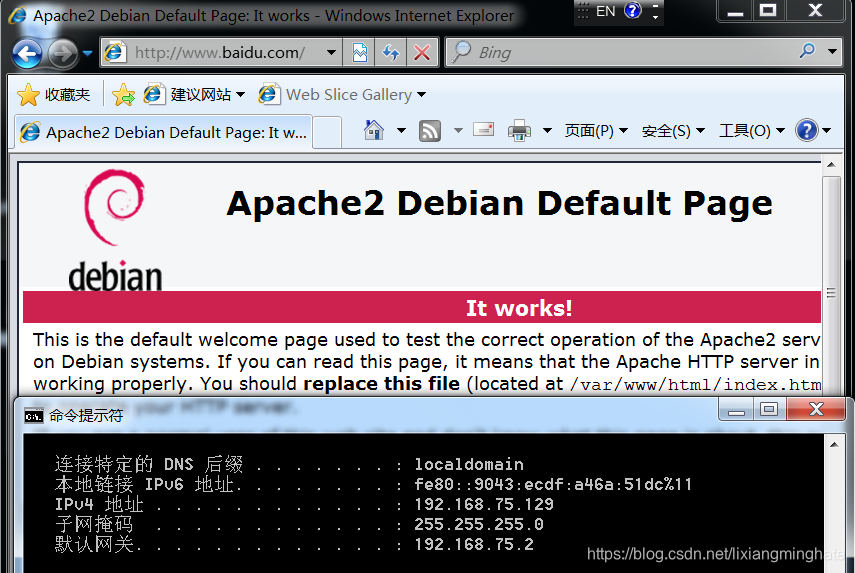
Task: Stop loading with the red X icon
Action: coord(422,53)
